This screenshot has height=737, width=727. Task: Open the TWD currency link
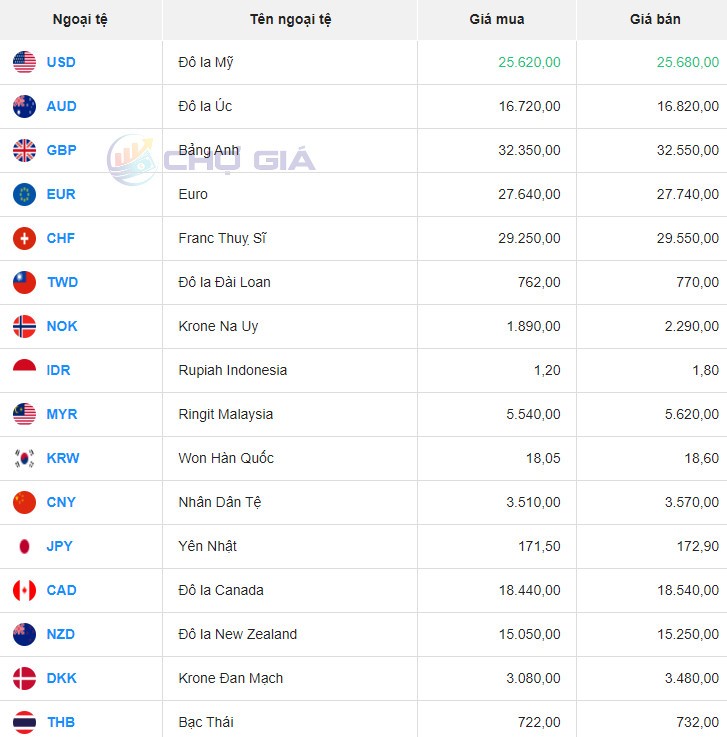point(62,282)
